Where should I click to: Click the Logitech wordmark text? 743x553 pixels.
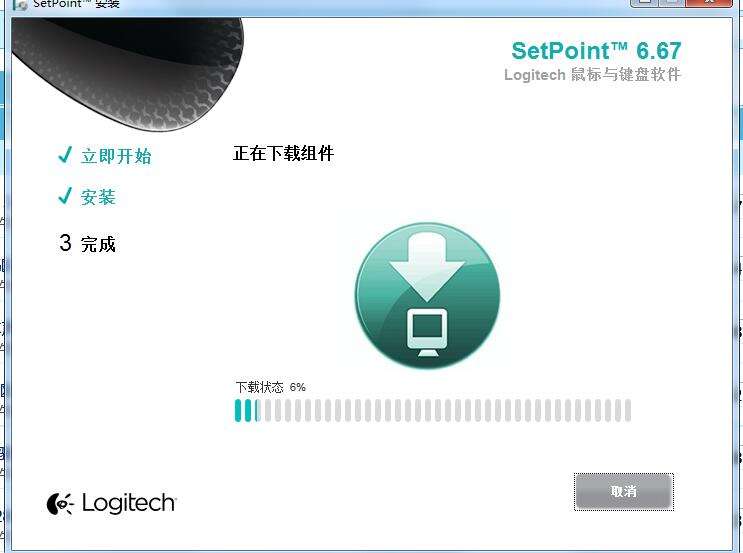[x=128, y=503]
